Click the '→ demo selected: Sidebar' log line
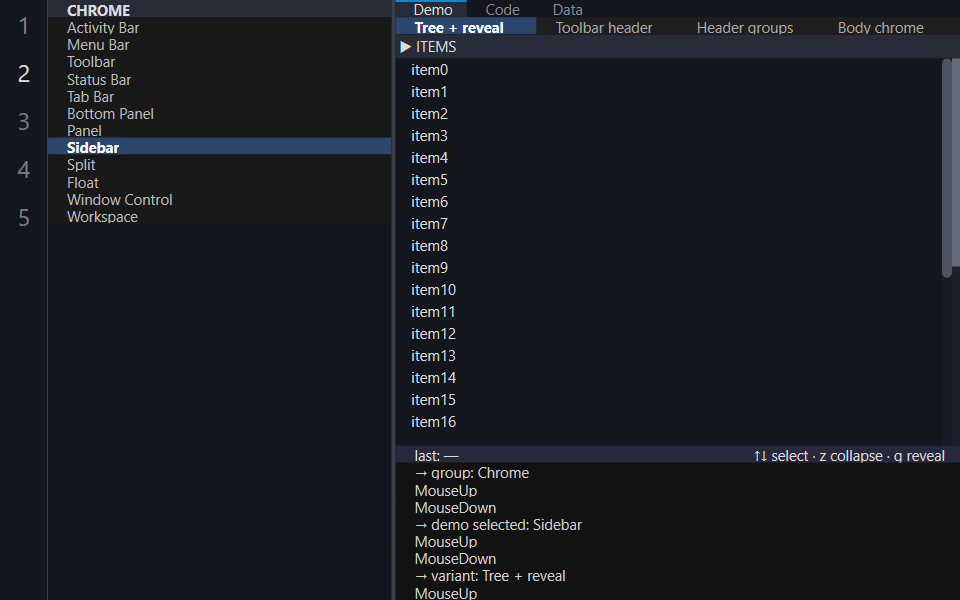This screenshot has height=600, width=960. tap(498, 525)
